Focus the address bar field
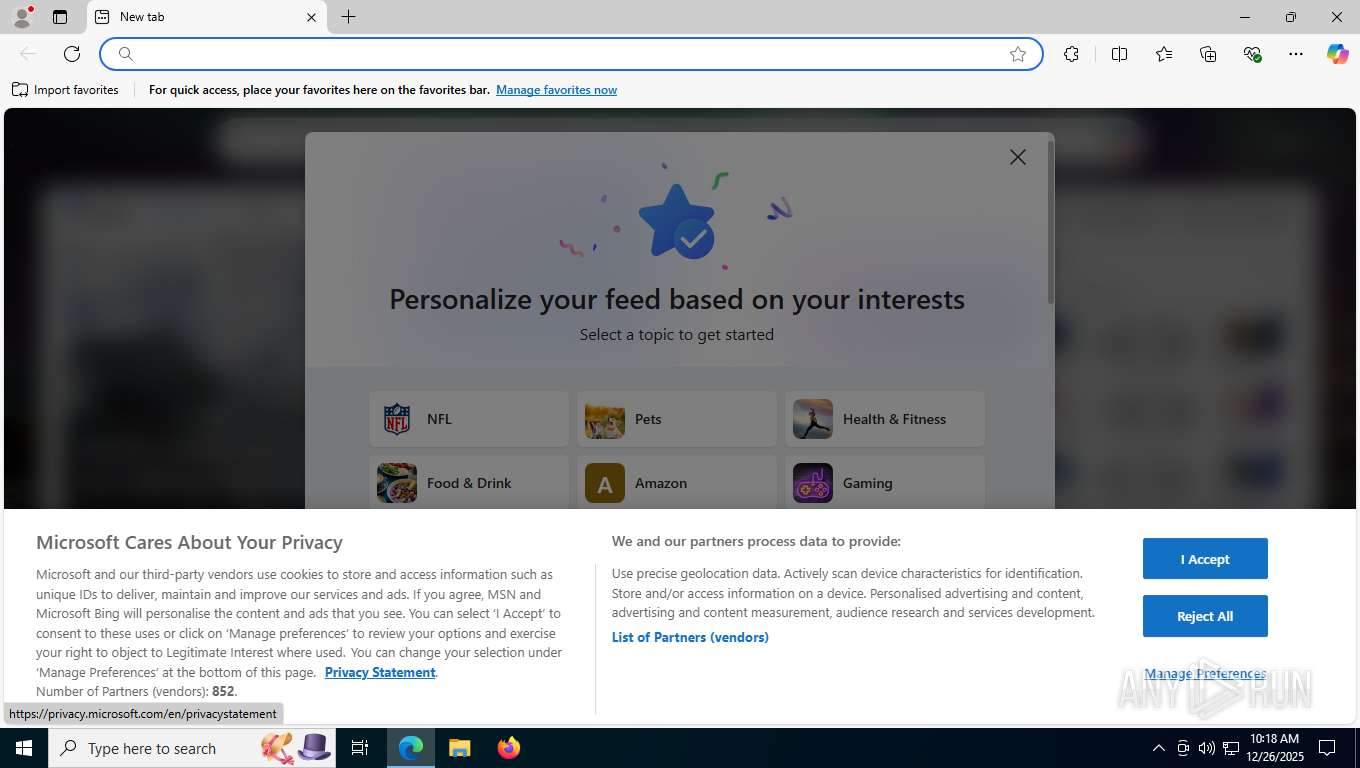Screen dimensions: 1360x768 (570, 54)
